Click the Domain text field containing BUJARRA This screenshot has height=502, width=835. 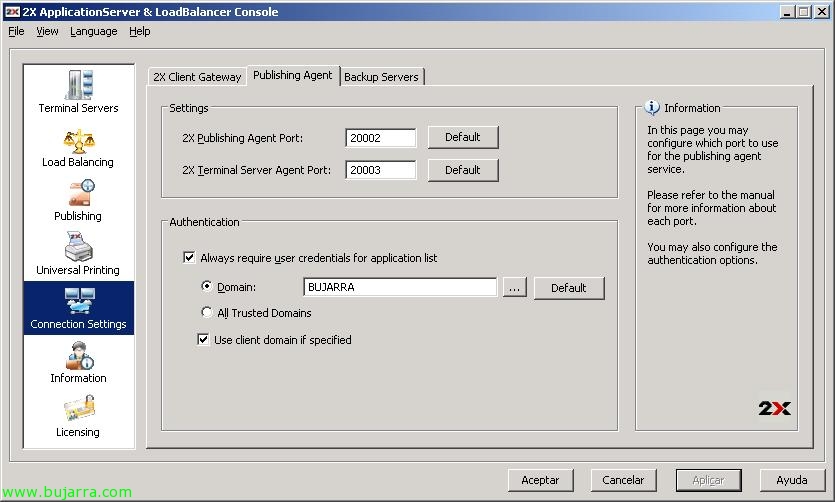(x=399, y=287)
